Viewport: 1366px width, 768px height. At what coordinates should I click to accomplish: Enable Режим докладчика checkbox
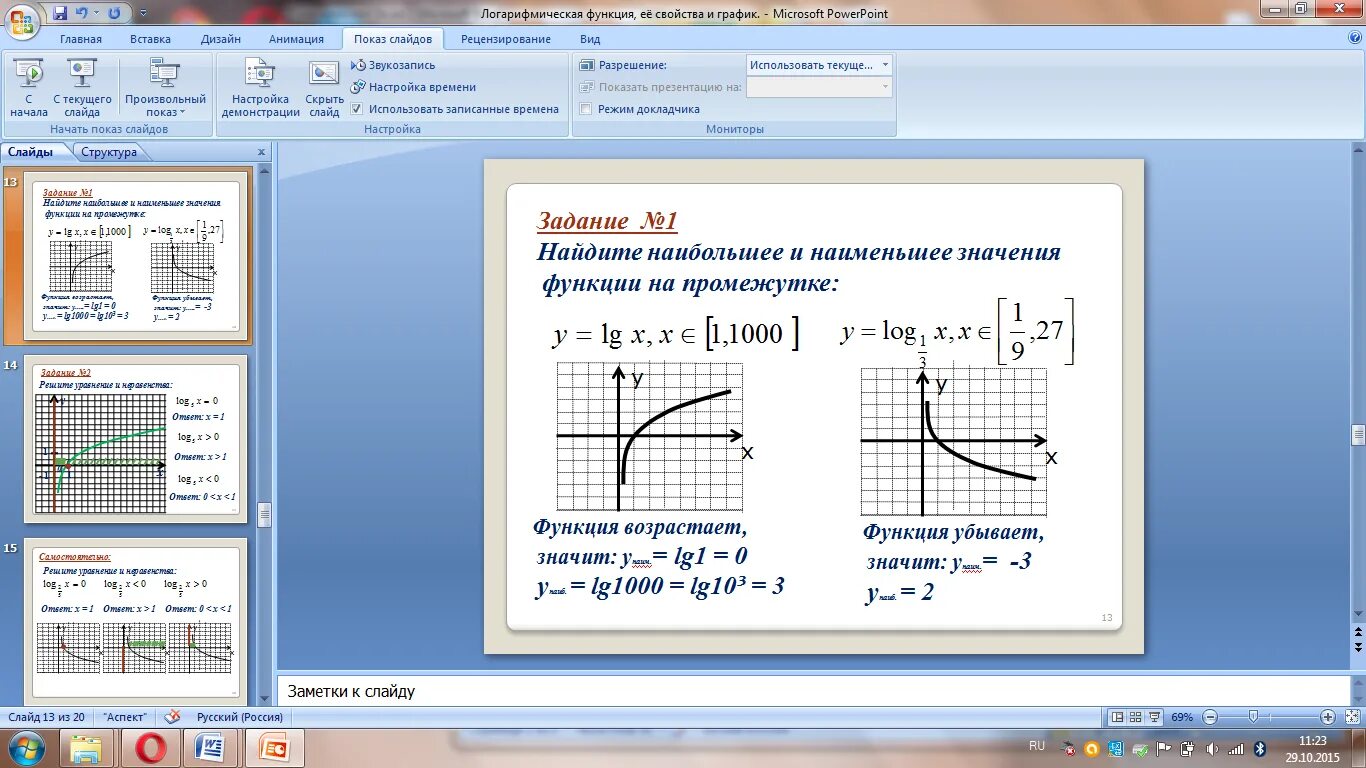586,109
